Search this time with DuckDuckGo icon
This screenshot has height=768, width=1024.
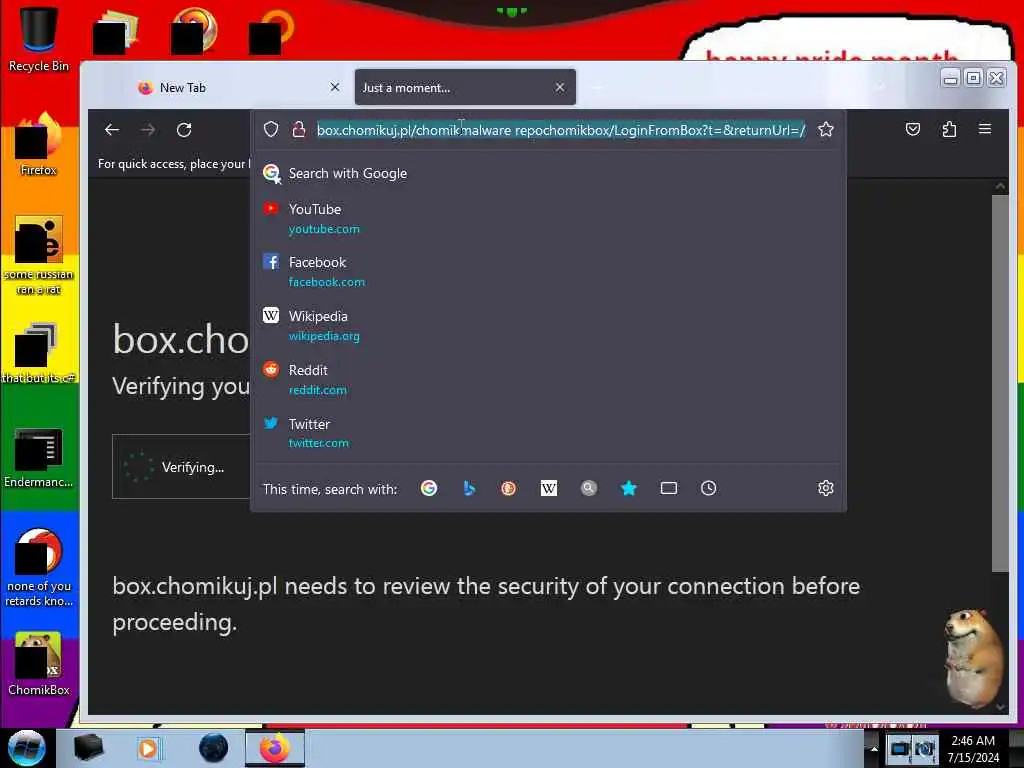pos(509,488)
